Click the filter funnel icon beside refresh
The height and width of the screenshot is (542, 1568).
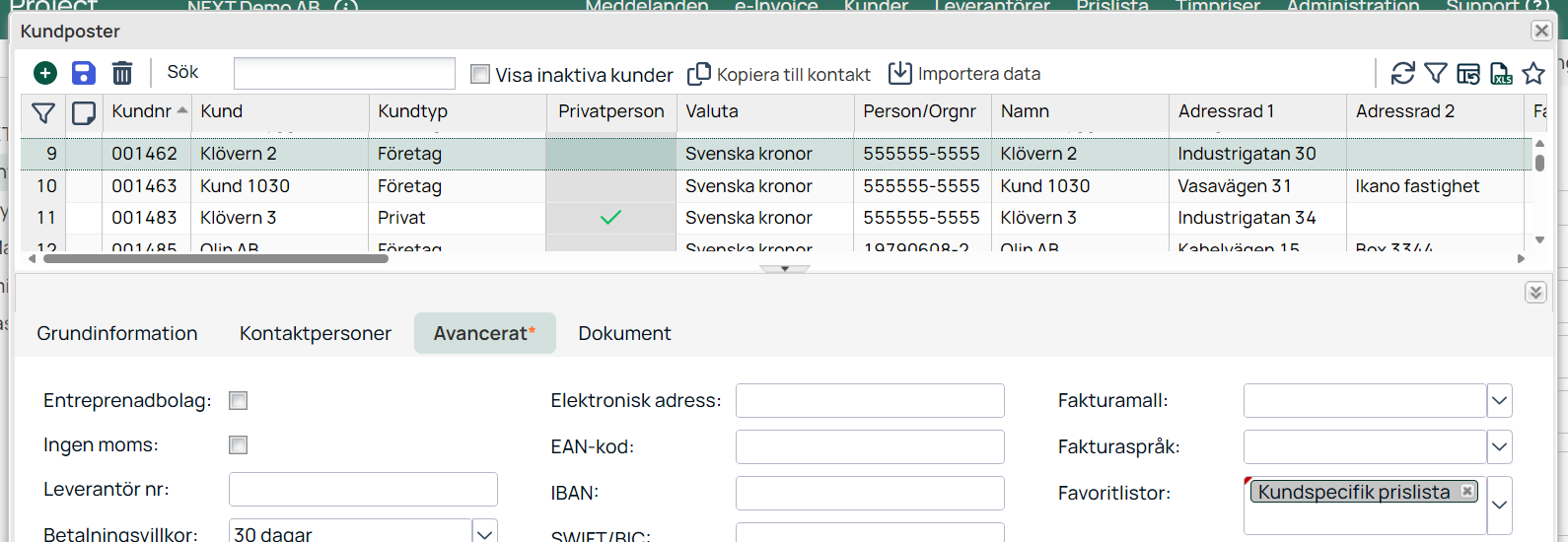tap(1436, 73)
